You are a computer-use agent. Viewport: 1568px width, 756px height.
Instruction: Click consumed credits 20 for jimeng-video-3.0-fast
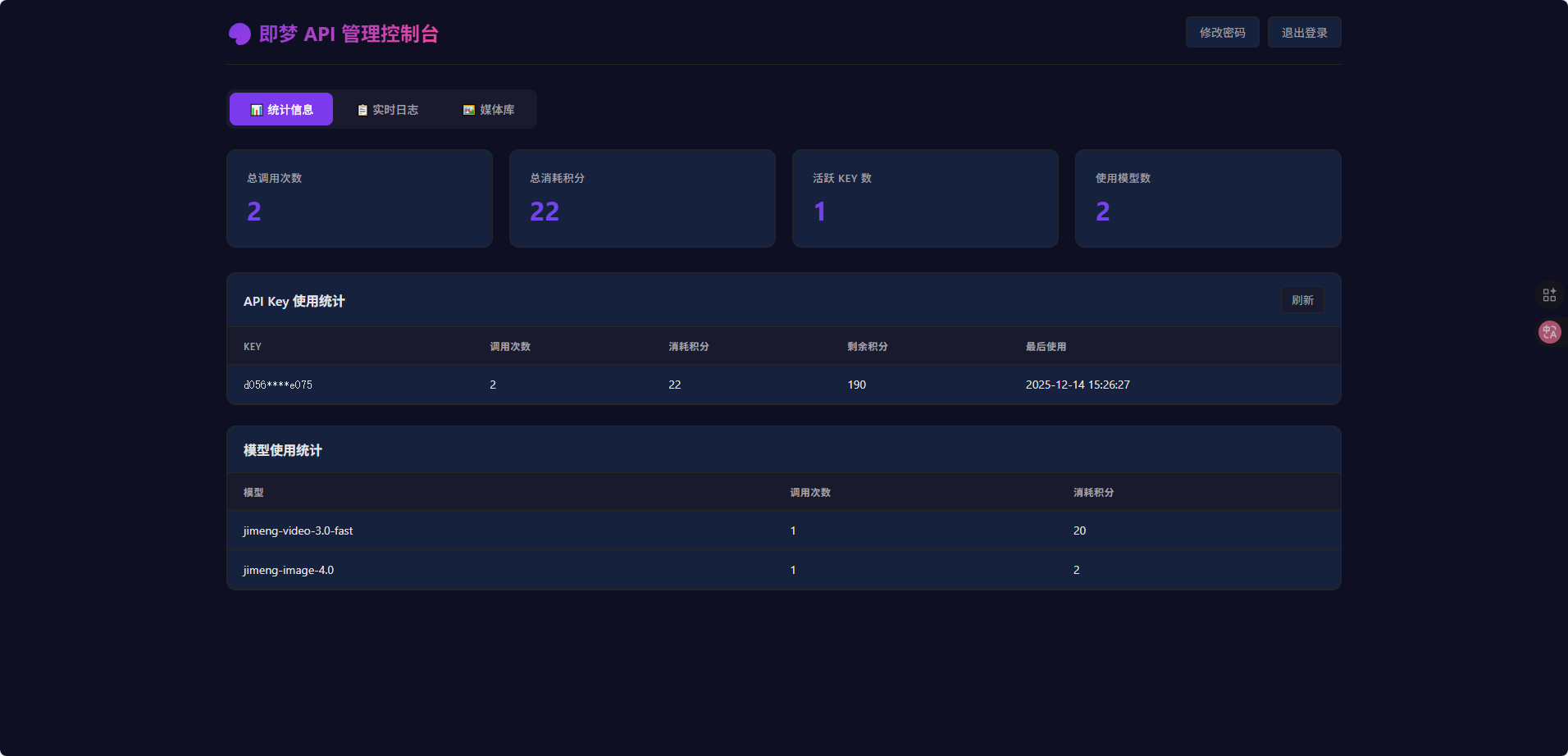1079,531
